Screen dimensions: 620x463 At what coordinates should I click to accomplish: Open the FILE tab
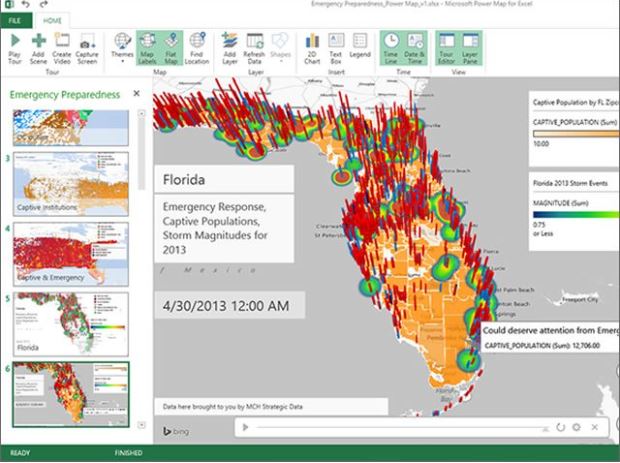tap(17, 20)
